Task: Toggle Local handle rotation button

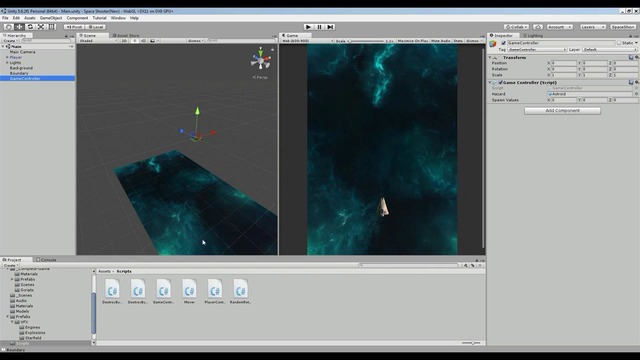Action: 95,27
